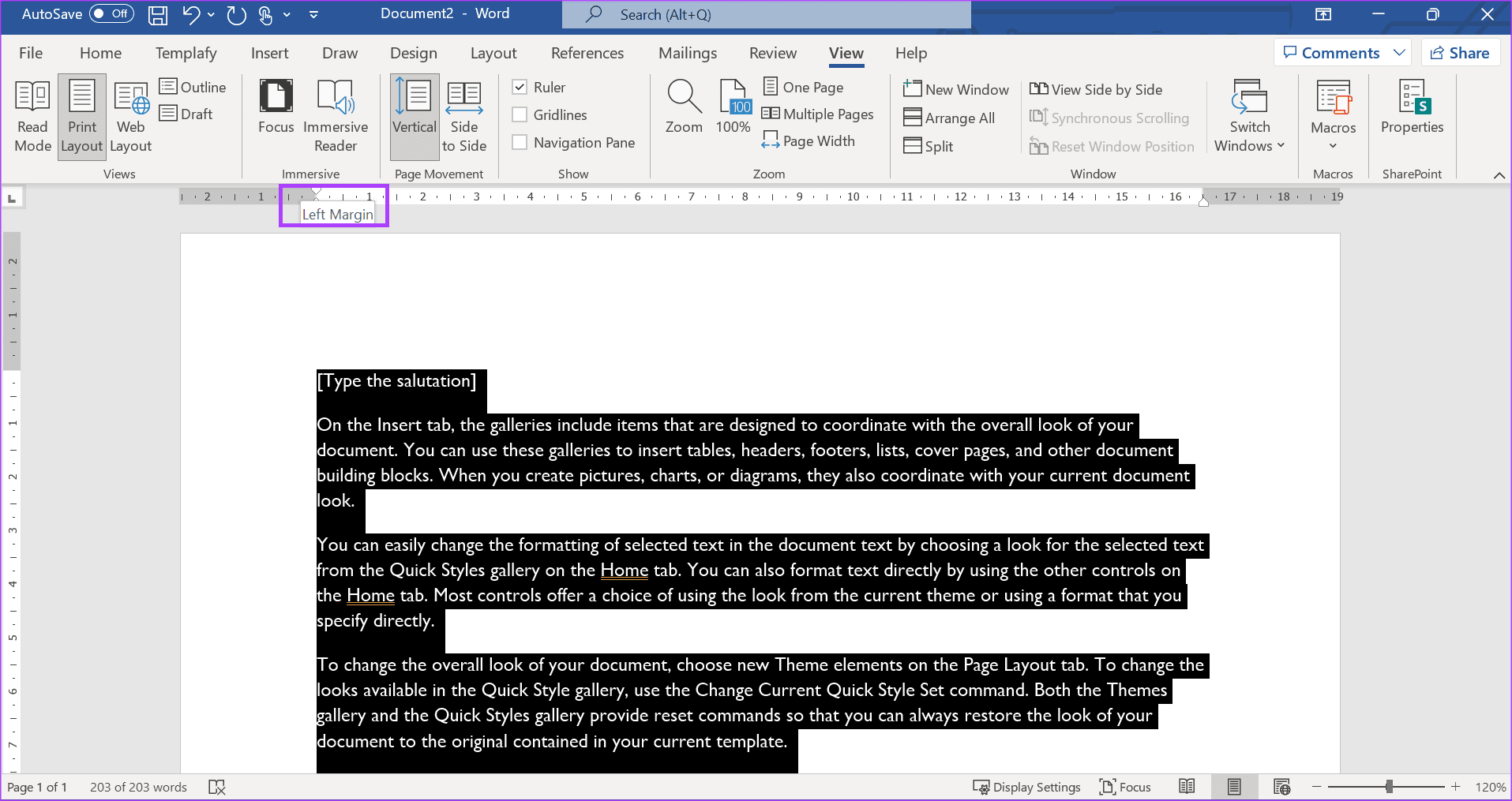Expand the Switch Windows dropdown
Viewport: 1512px width, 801px height.
(1250, 117)
